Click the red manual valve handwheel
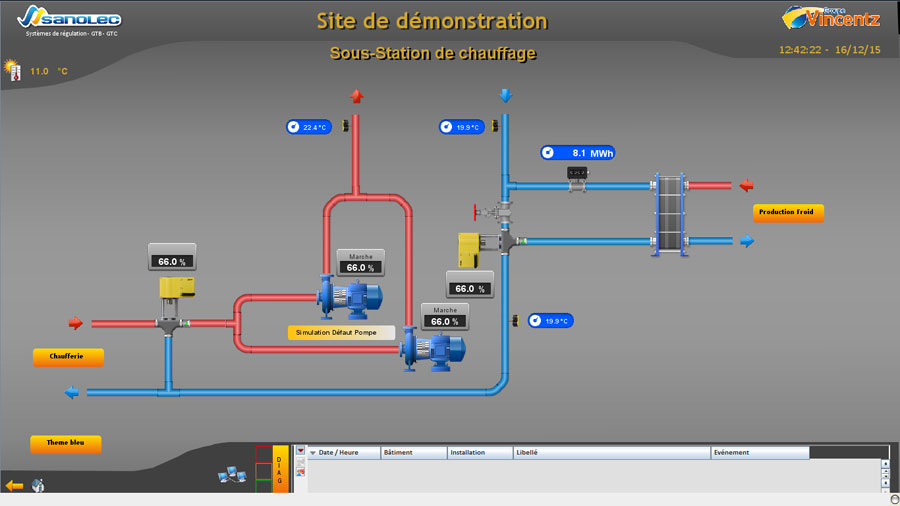This screenshot has height=506, width=900. point(475,212)
